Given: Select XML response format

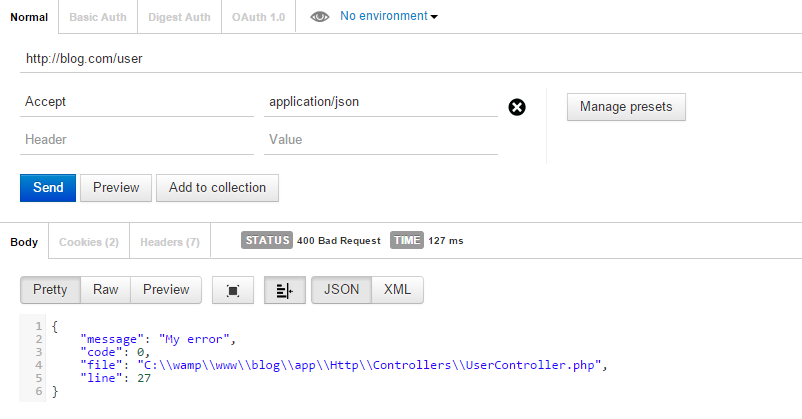Looking at the screenshot, I should (398, 290).
